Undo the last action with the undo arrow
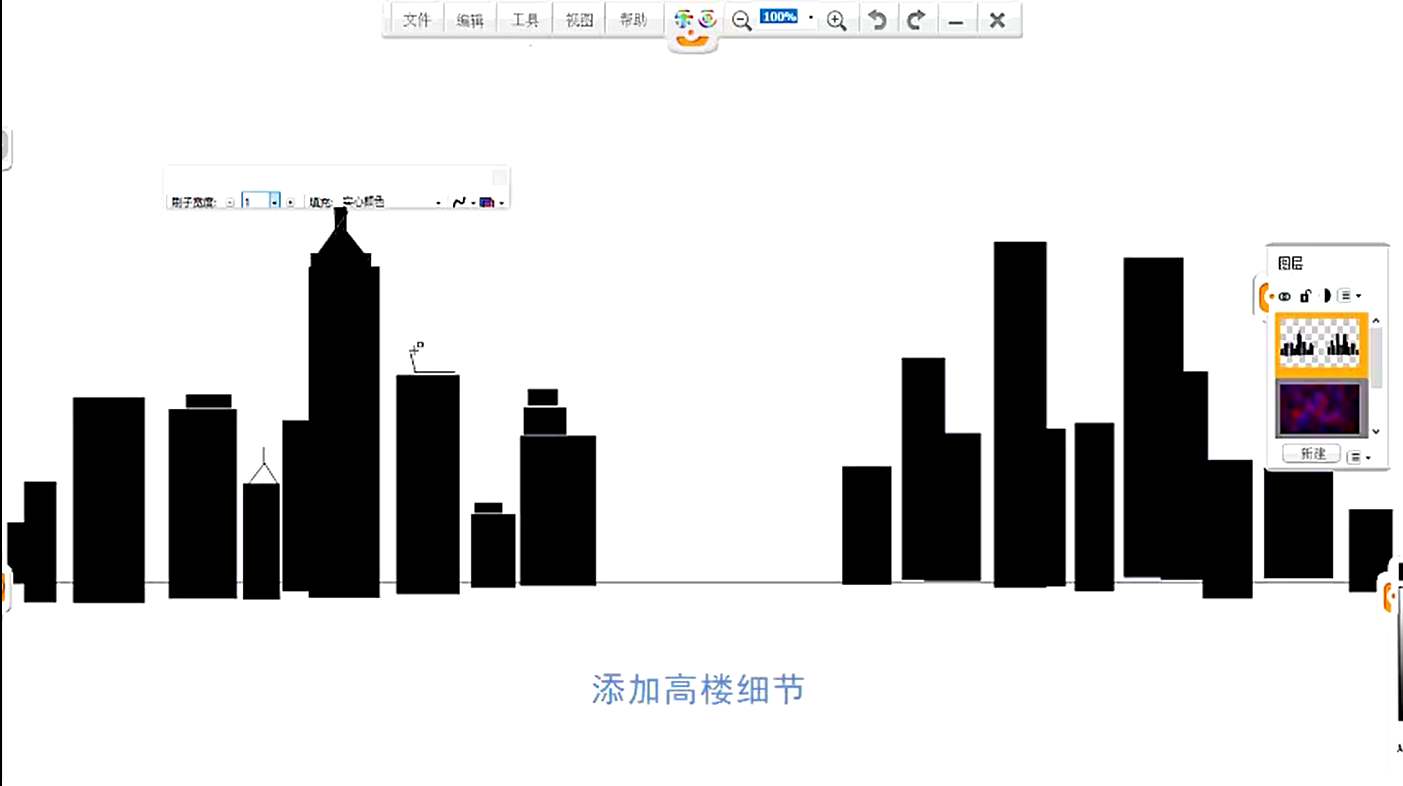Screen dimensions: 1403x786 [x=877, y=20]
